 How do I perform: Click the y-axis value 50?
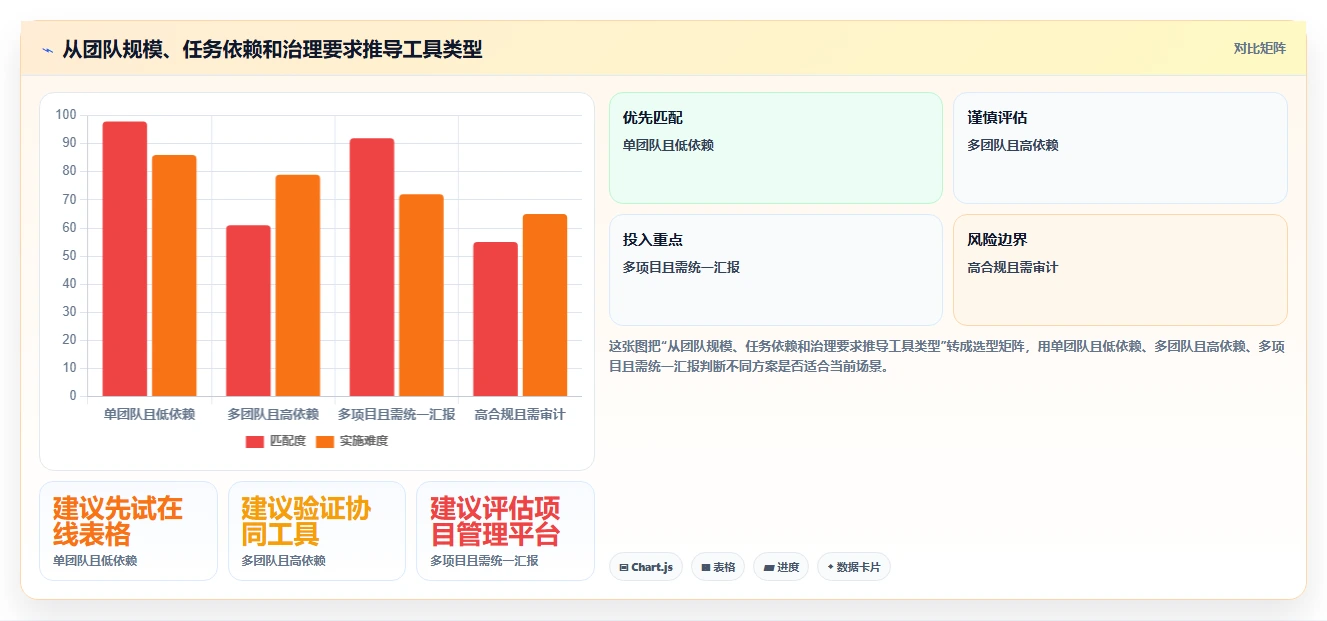coord(69,256)
